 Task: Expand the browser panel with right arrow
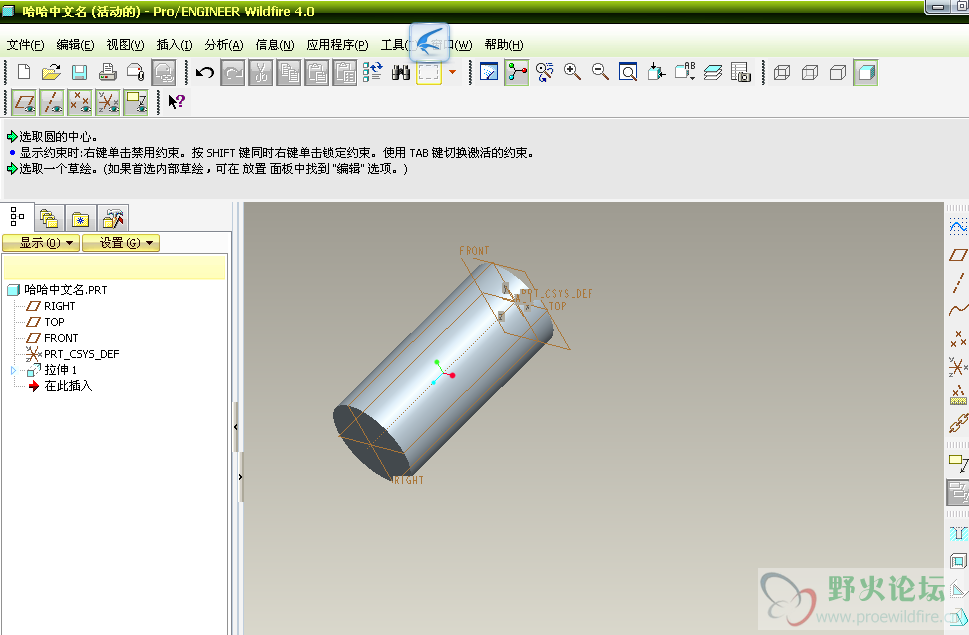coord(240,477)
